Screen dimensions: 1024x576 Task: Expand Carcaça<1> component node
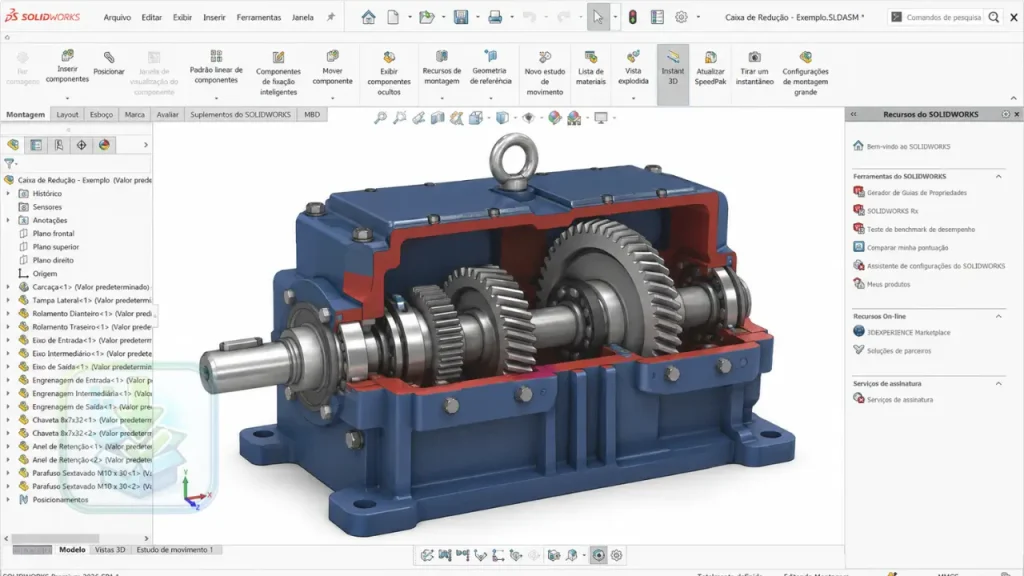click(8, 287)
